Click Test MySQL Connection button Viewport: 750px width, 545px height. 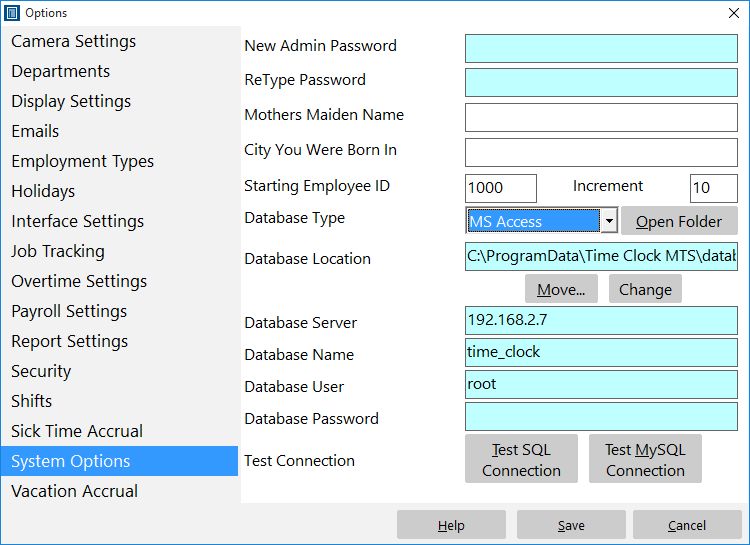point(645,459)
